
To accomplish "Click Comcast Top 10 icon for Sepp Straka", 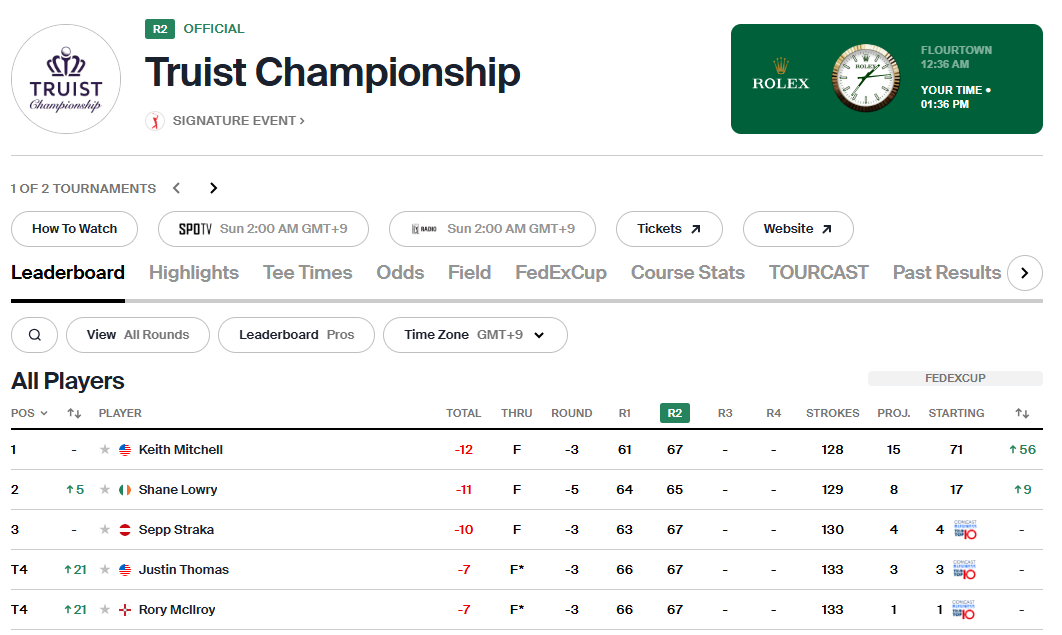I will (965, 530).
